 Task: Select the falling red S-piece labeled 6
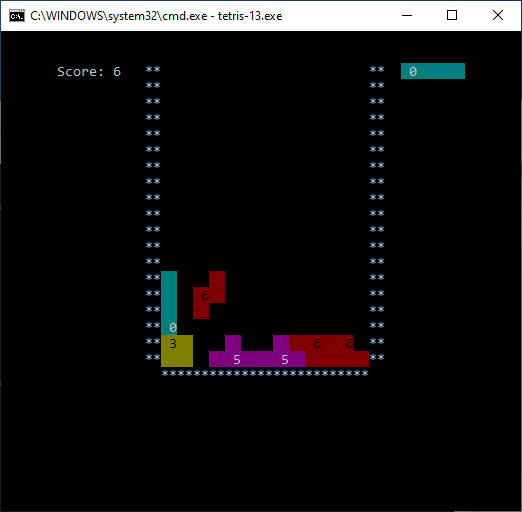pyautogui.click(x=209, y=295)
